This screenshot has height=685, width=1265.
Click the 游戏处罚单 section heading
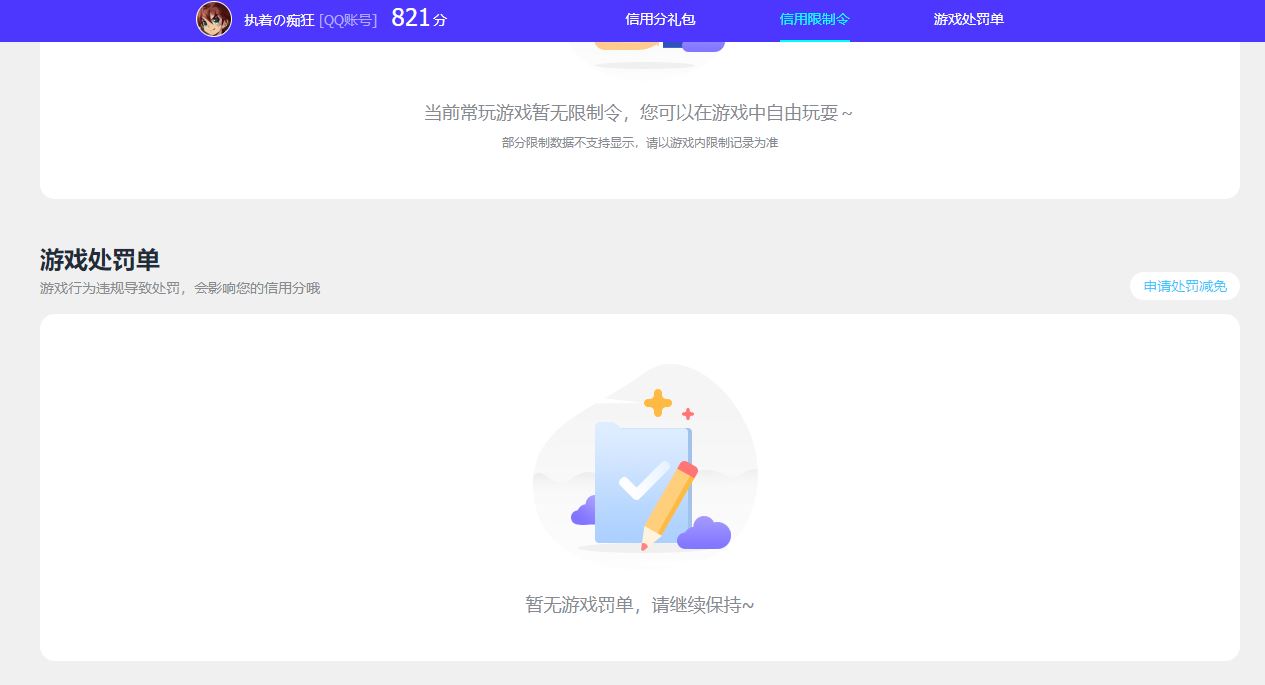point(100,260)
